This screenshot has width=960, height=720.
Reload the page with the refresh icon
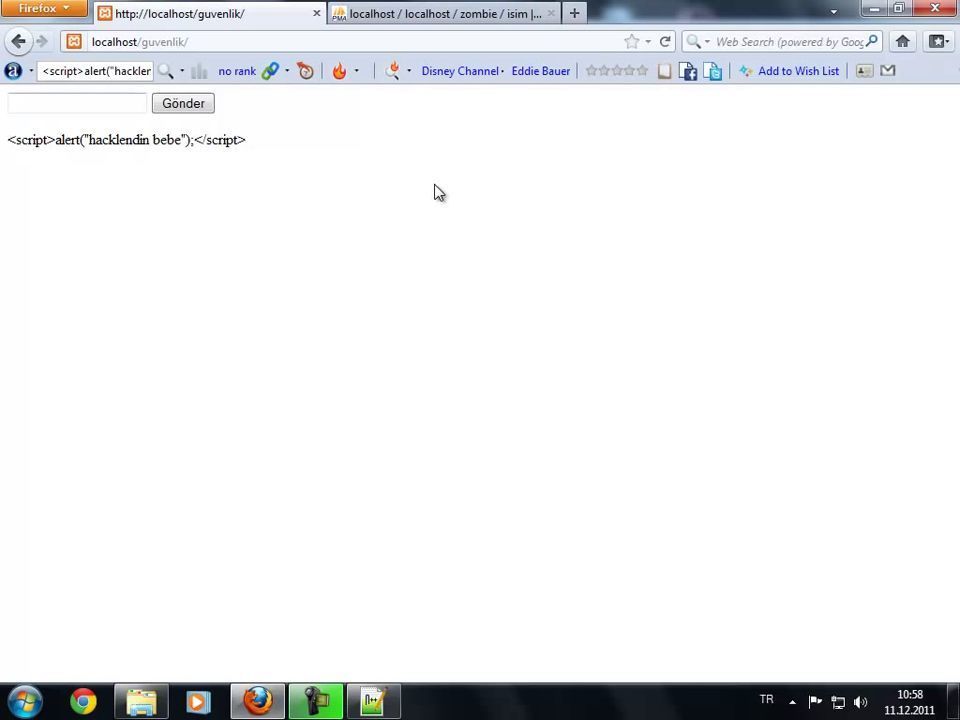(x=665, y=42)
